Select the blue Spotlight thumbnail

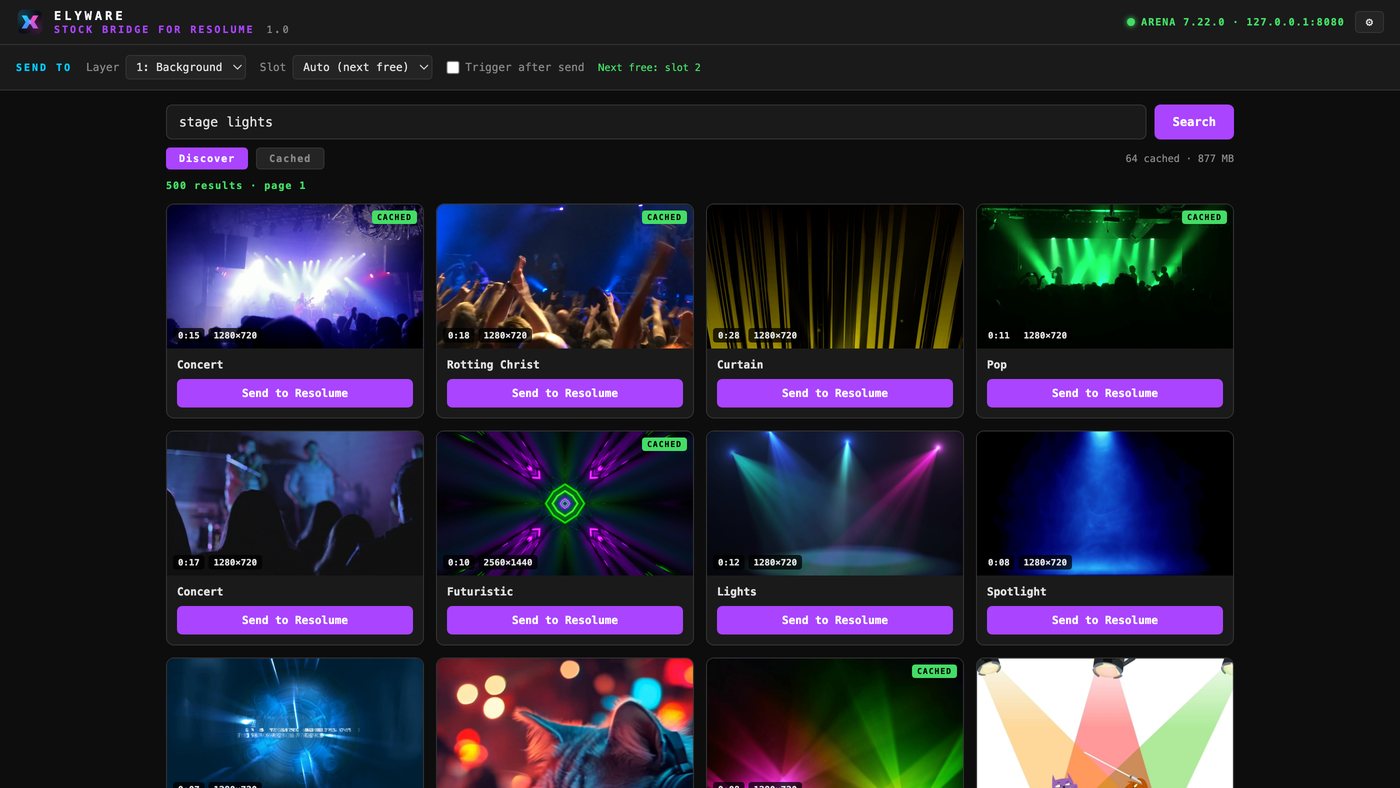tap(1105, 504)
